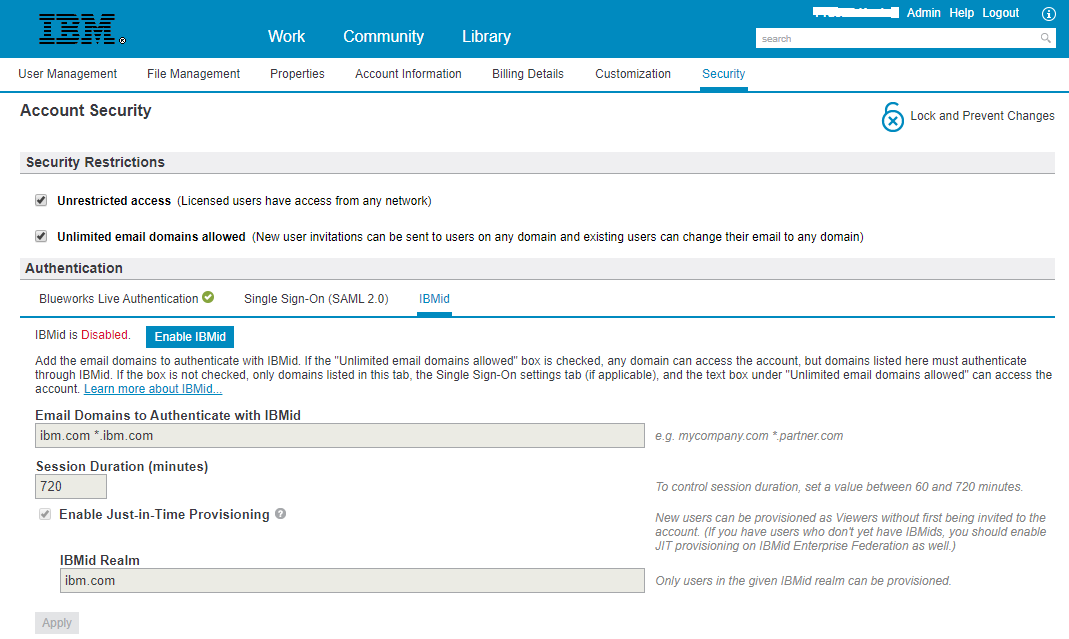Open the Account Information tab
Screen dimensions: 1069x639
pos(408,74)
